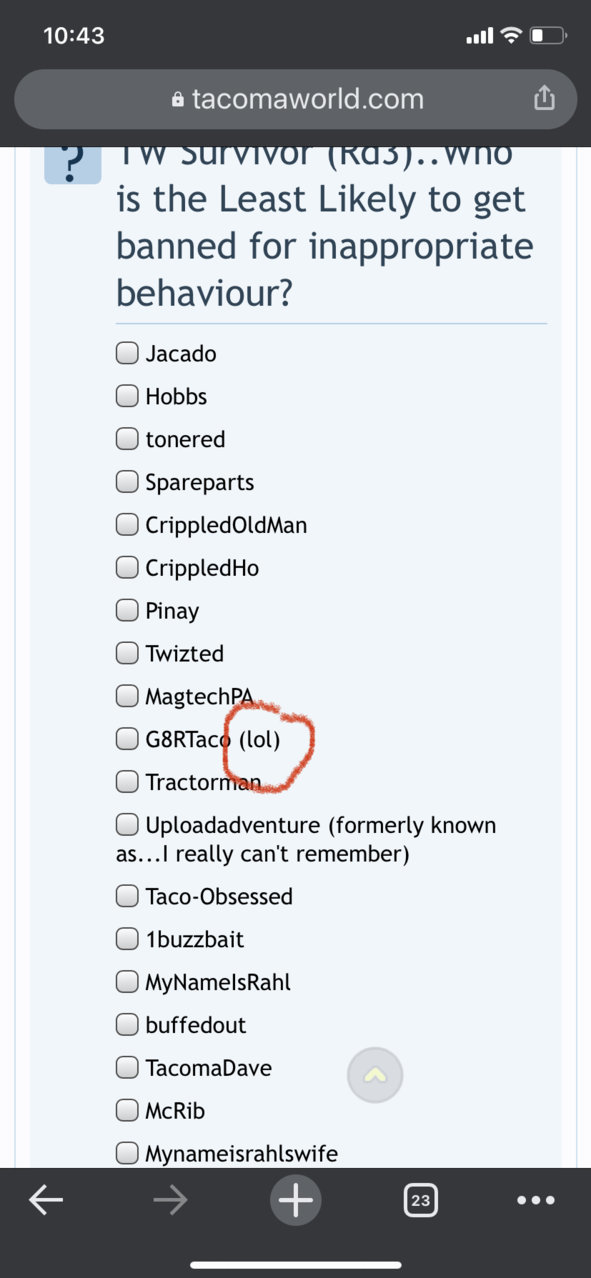The height and width of the screenshot is (1278, 591).
Task: Check the Hobbs poll option
Action: (x=127, y=396)
